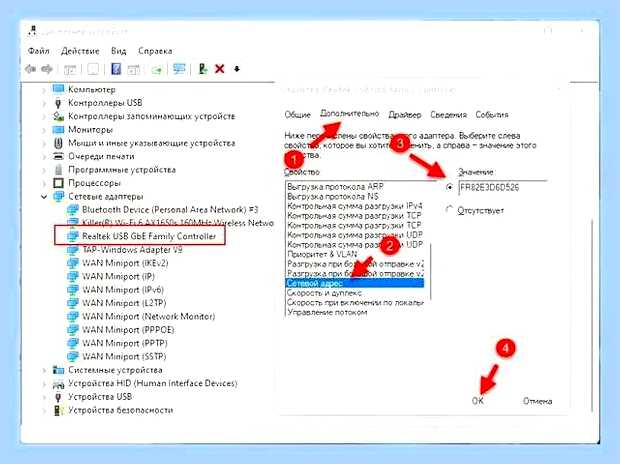The width and height of the screenshot is (620, 464).
Task: Select WAN Miniport (Network Monitor) entry
Action: coord(149,316)
